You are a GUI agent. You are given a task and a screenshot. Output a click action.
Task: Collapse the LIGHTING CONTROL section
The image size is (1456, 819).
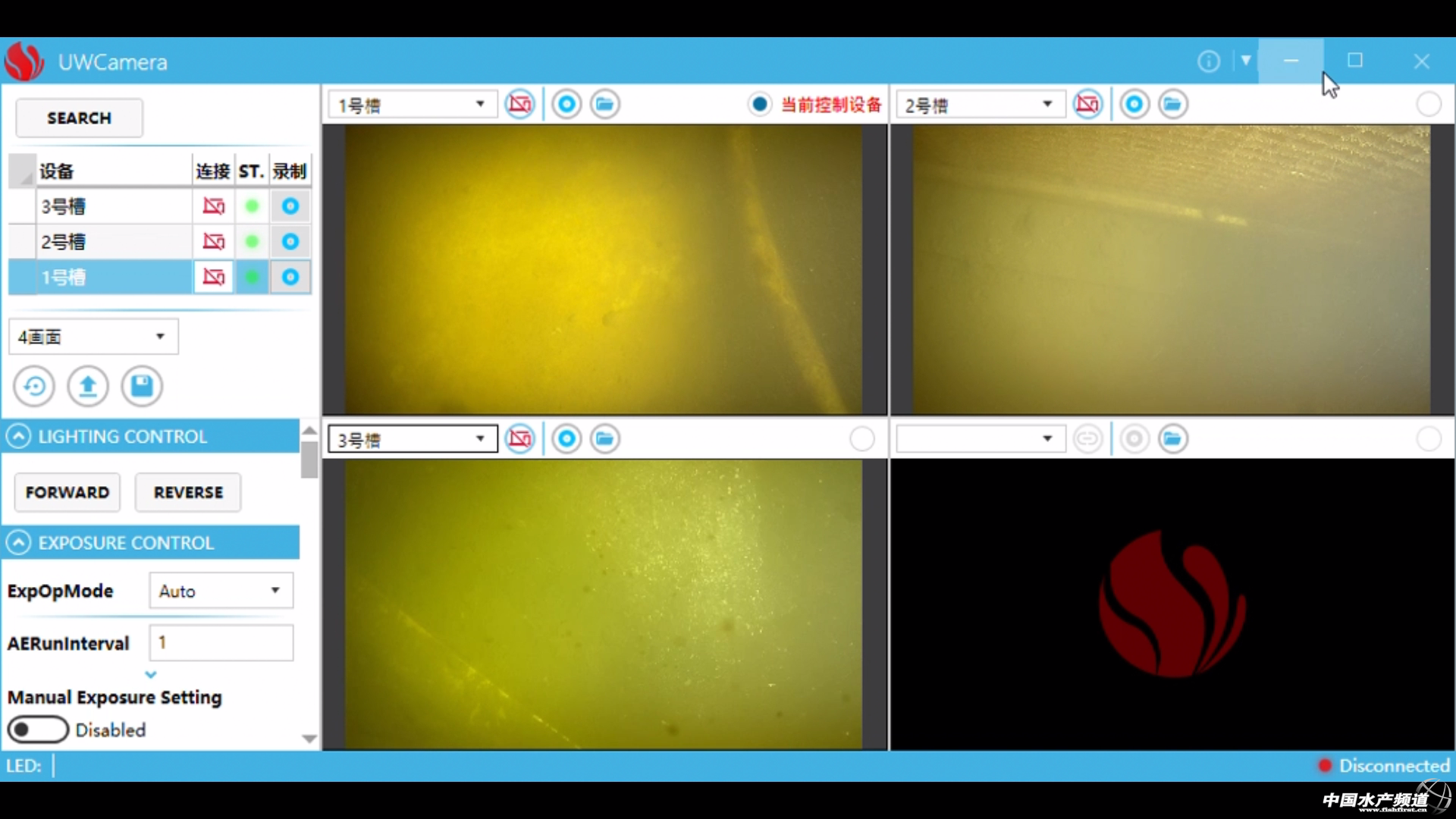click(19, 437)
